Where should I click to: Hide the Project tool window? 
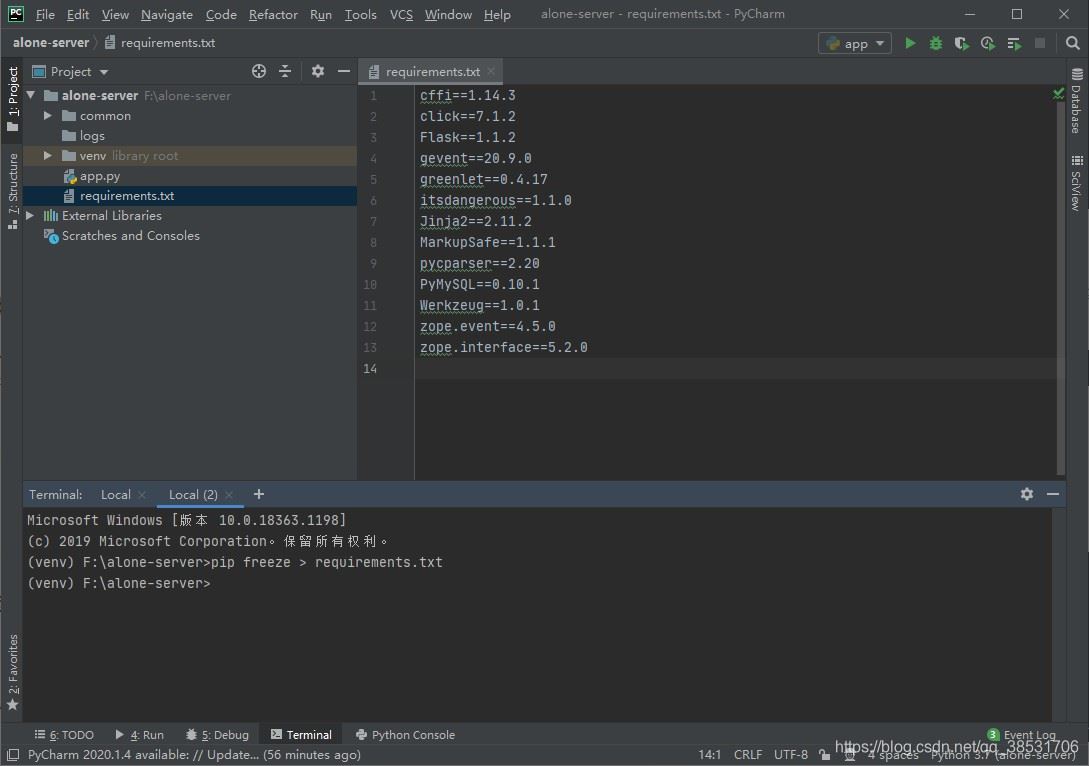click(x=344, y=71)
